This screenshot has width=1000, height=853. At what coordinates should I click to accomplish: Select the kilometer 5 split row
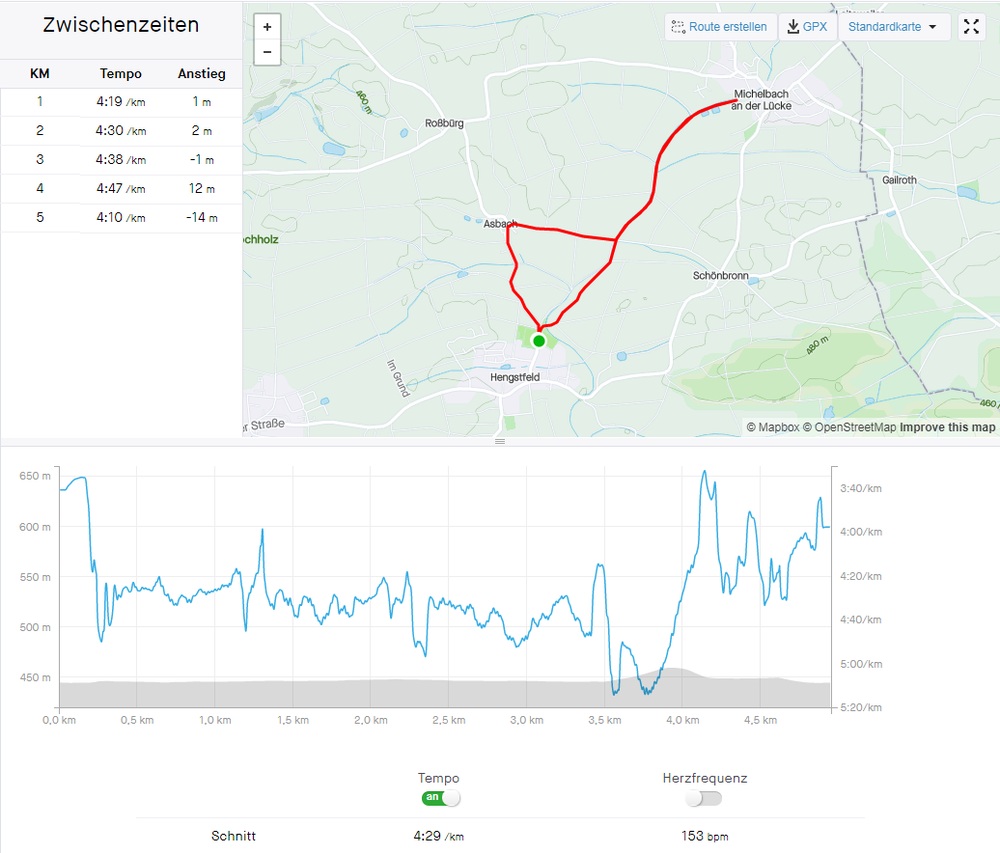121,218
